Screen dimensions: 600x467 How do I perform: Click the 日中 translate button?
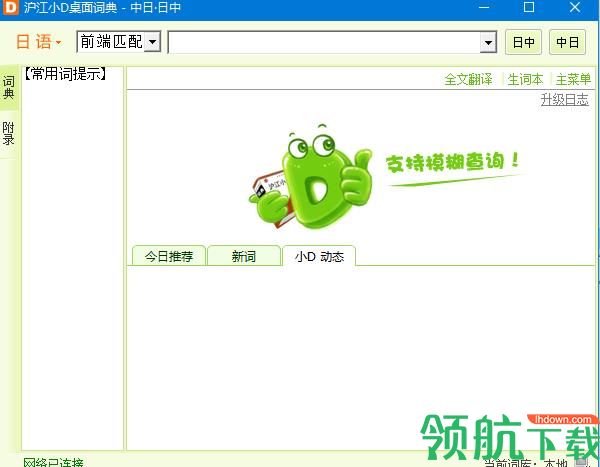tap(523, 42)
